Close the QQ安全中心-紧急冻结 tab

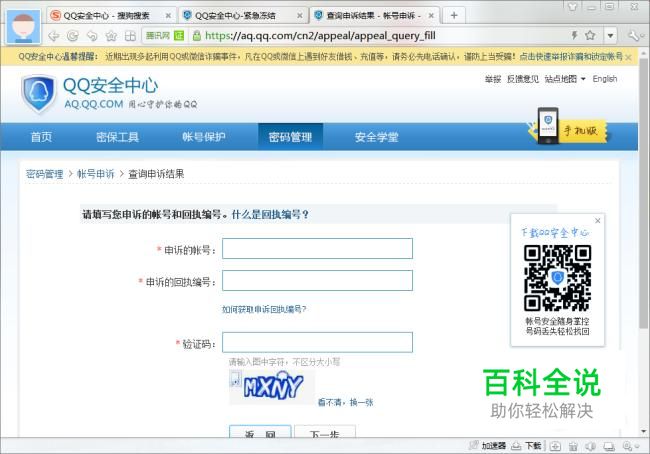(300, 16)
